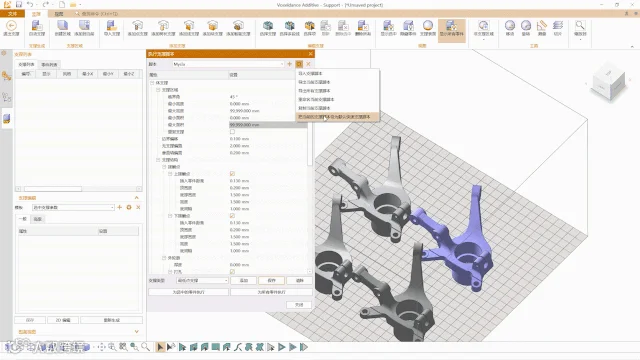Click the magnifier zoom icon in ribbon
The image size is (640, 360).
pos(580,27)
